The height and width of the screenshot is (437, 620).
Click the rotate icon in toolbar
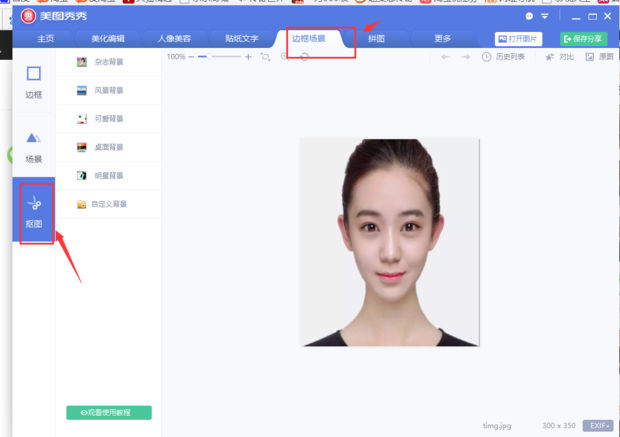pos(304,57)
